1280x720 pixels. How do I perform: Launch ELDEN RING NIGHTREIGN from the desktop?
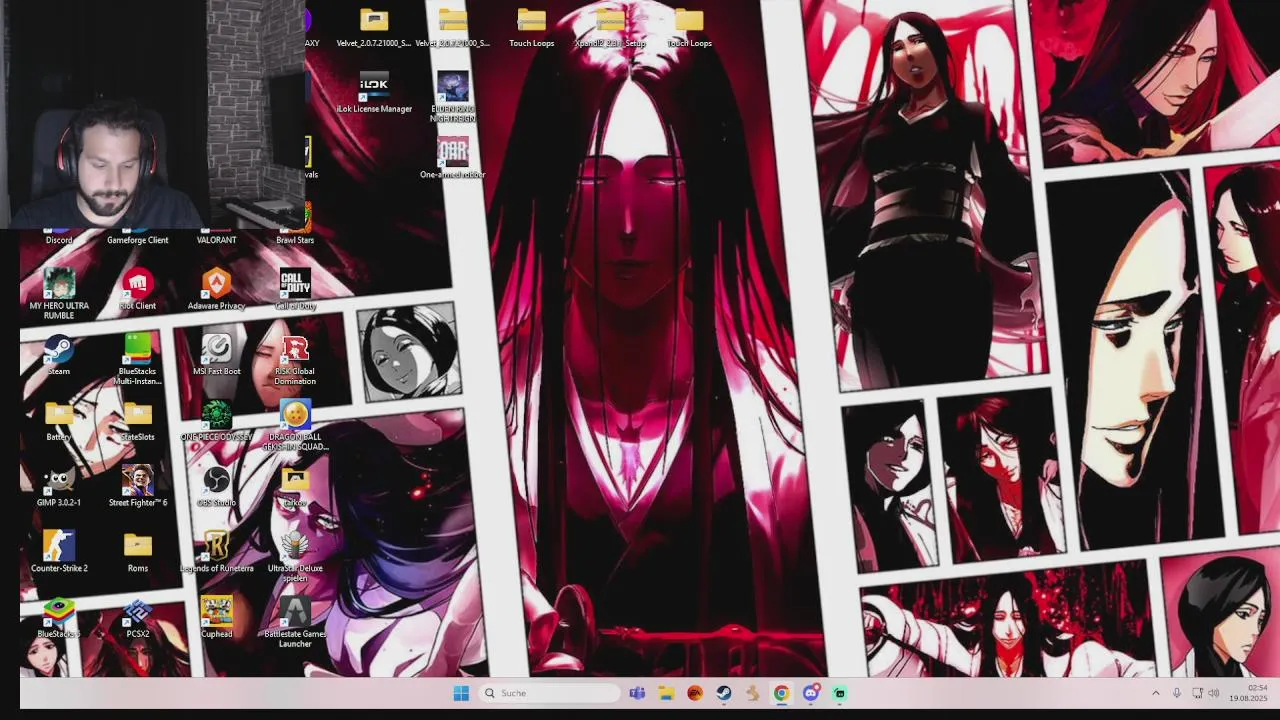click(452, 97)
